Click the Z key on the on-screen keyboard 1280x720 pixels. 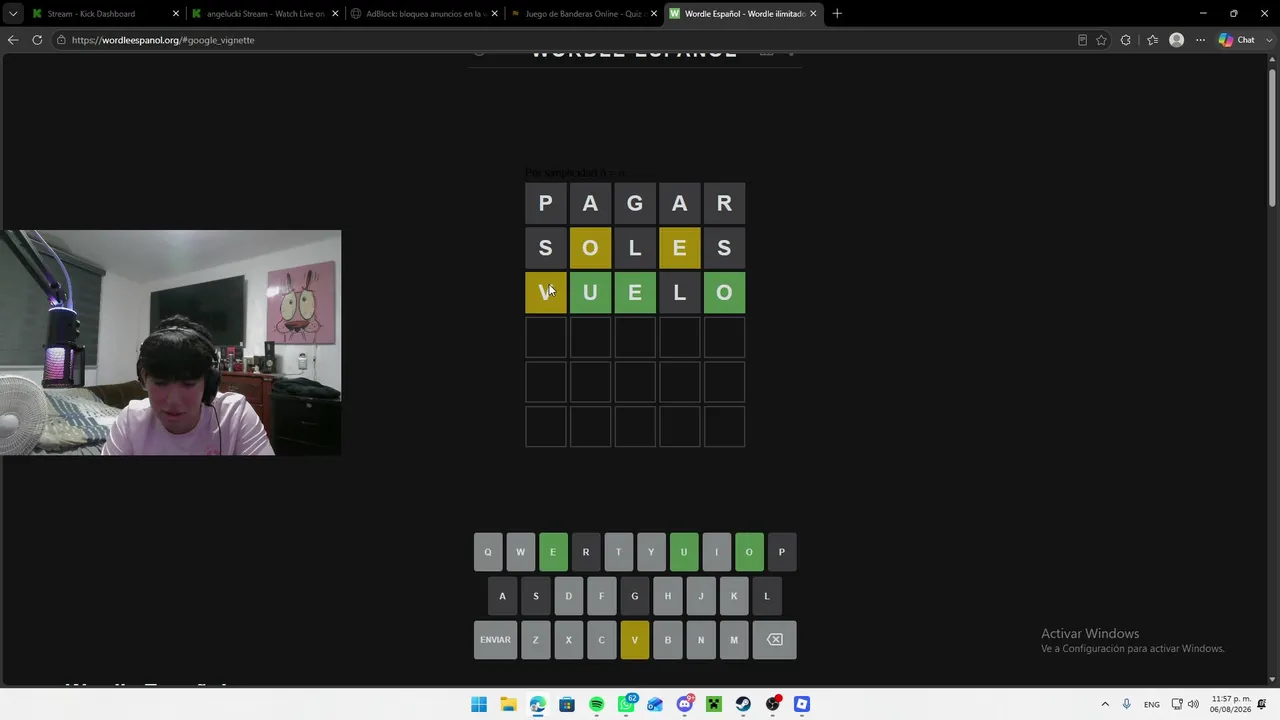536,640
